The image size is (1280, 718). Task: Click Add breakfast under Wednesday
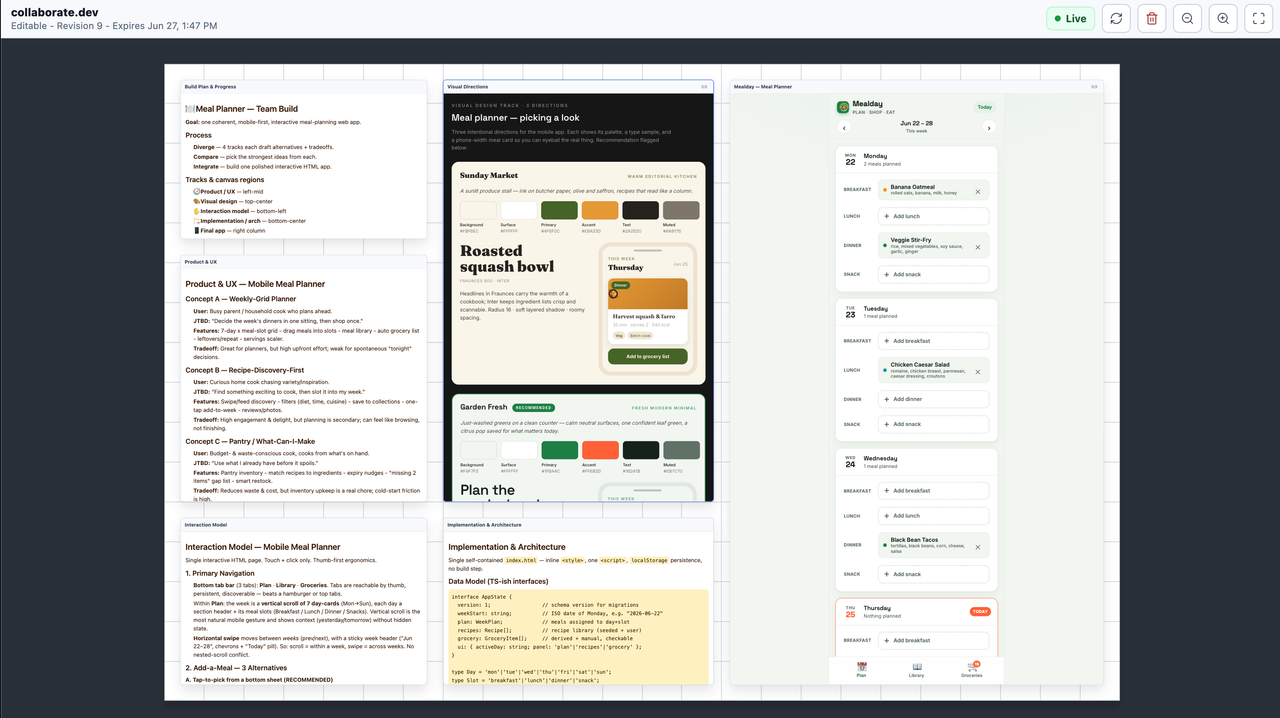point(934,491)
